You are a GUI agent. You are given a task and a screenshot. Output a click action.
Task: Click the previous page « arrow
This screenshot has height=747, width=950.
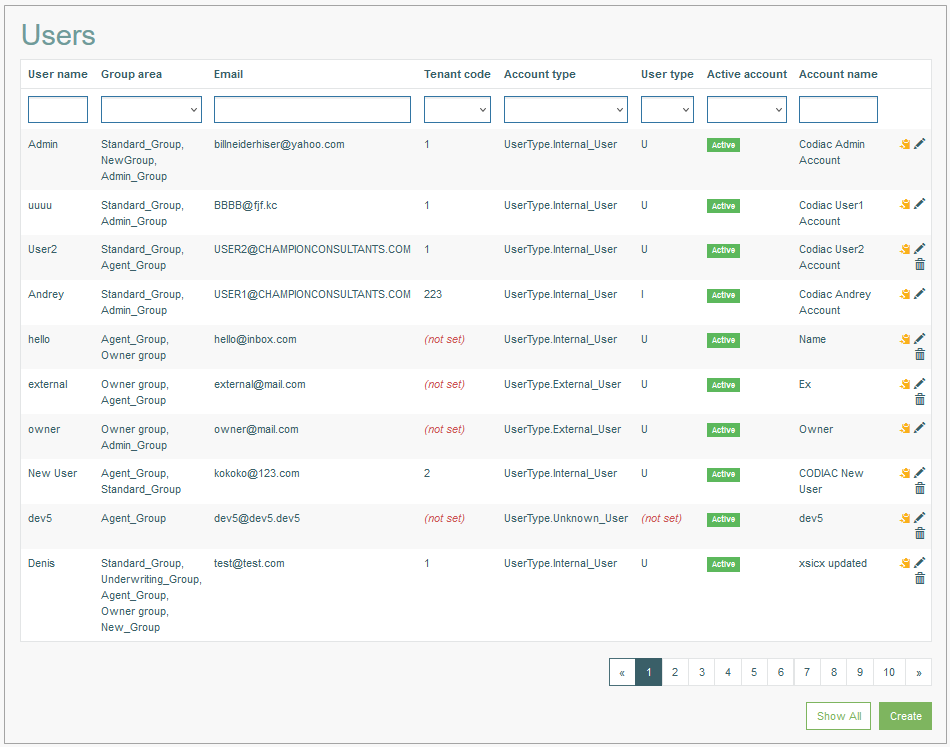(x=622, y=672)
